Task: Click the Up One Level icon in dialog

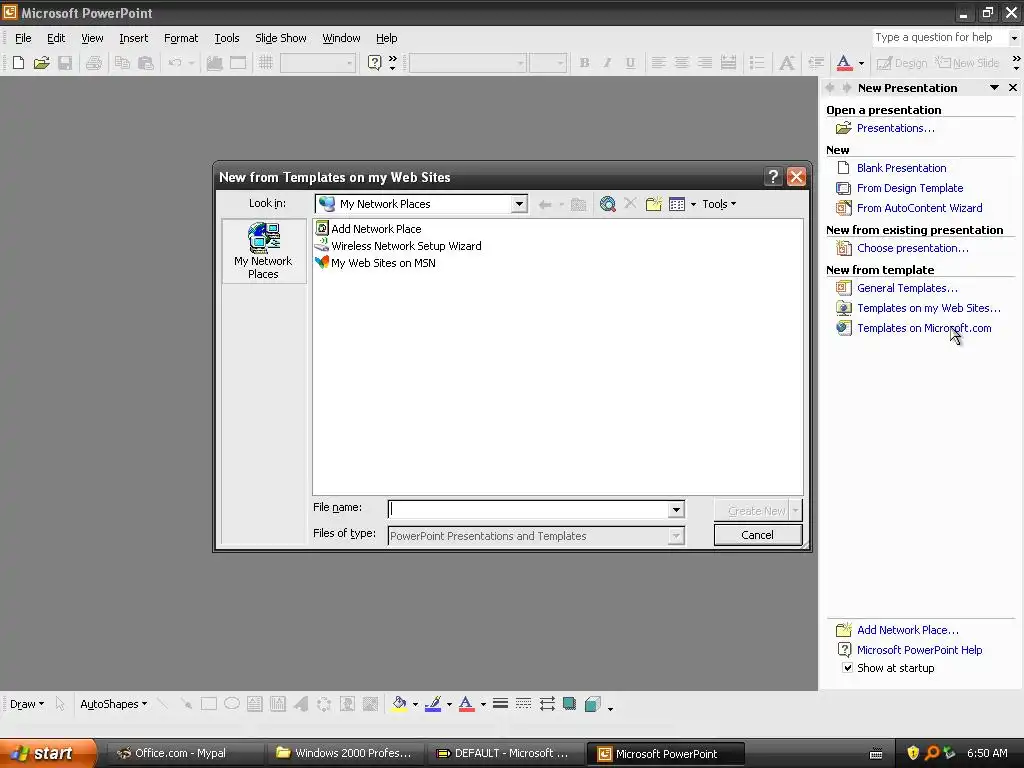Action: 578,204
